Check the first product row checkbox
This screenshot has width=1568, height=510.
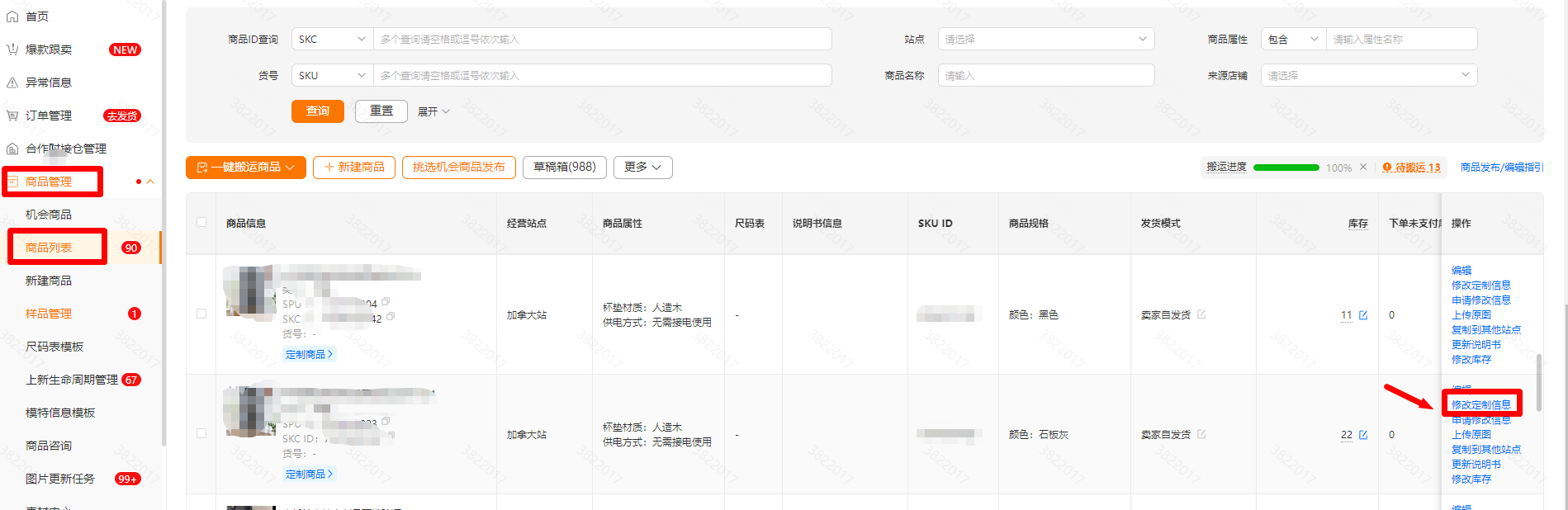[201, 314]
